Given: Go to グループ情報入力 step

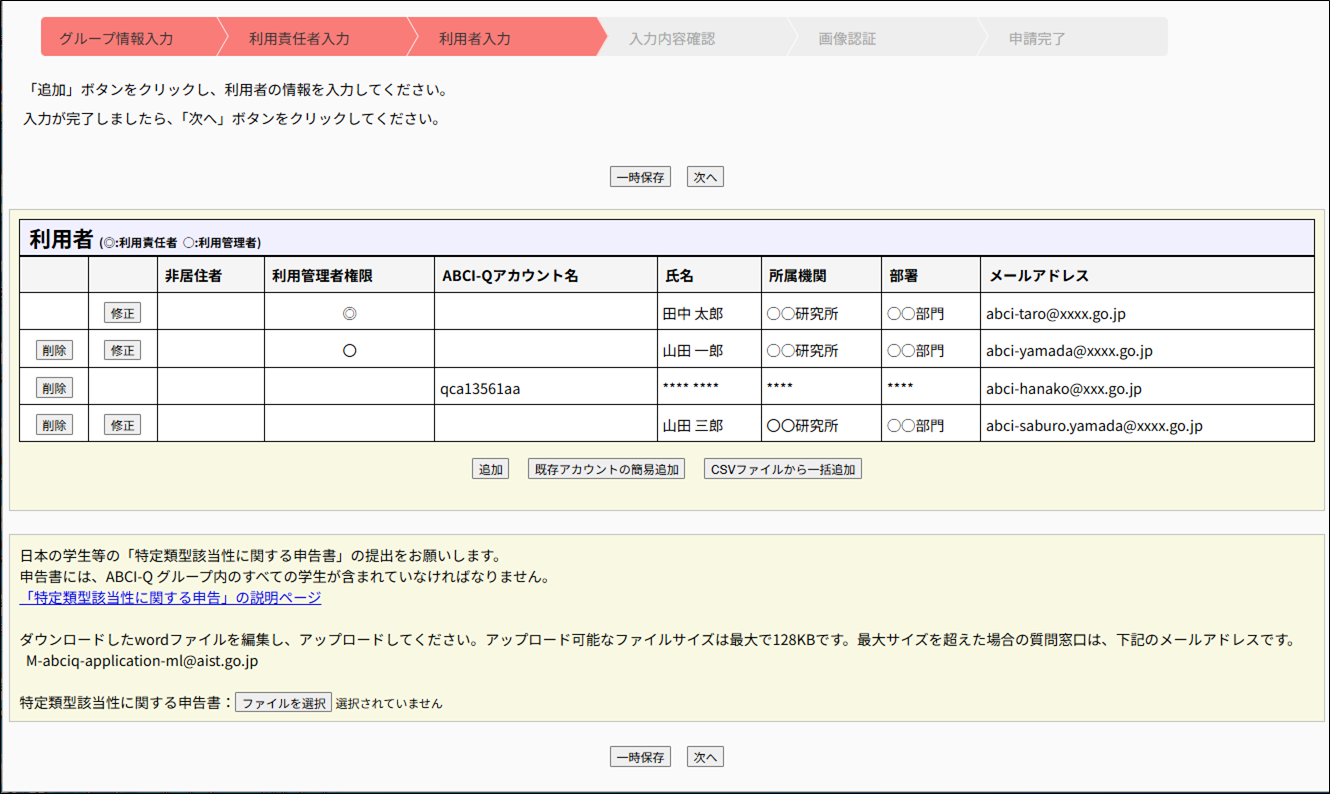Looking at the screenshot, I should (116, 39).
